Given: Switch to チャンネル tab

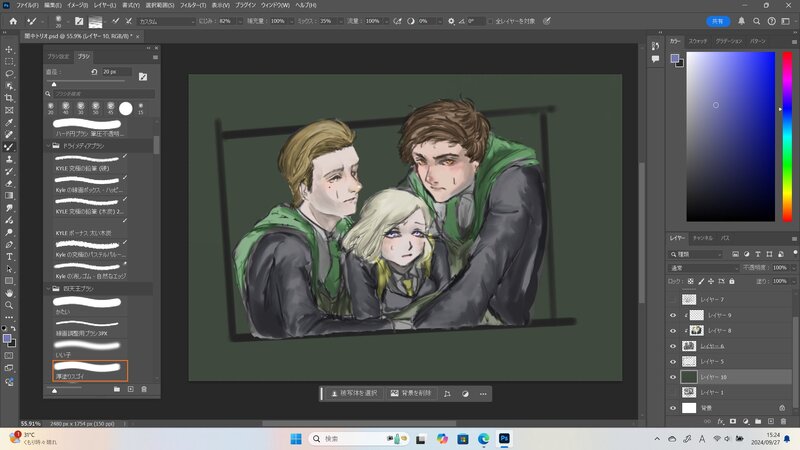Looking at the screenshot, I should (x=703, y=238).
